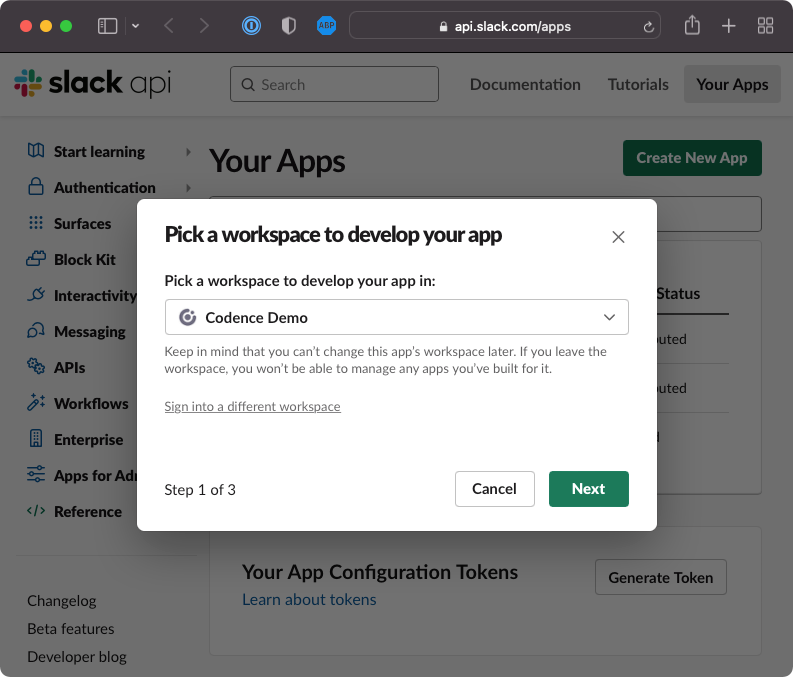
Task: Click the chat bubble Messaging icon
Action: pos(35,331)
